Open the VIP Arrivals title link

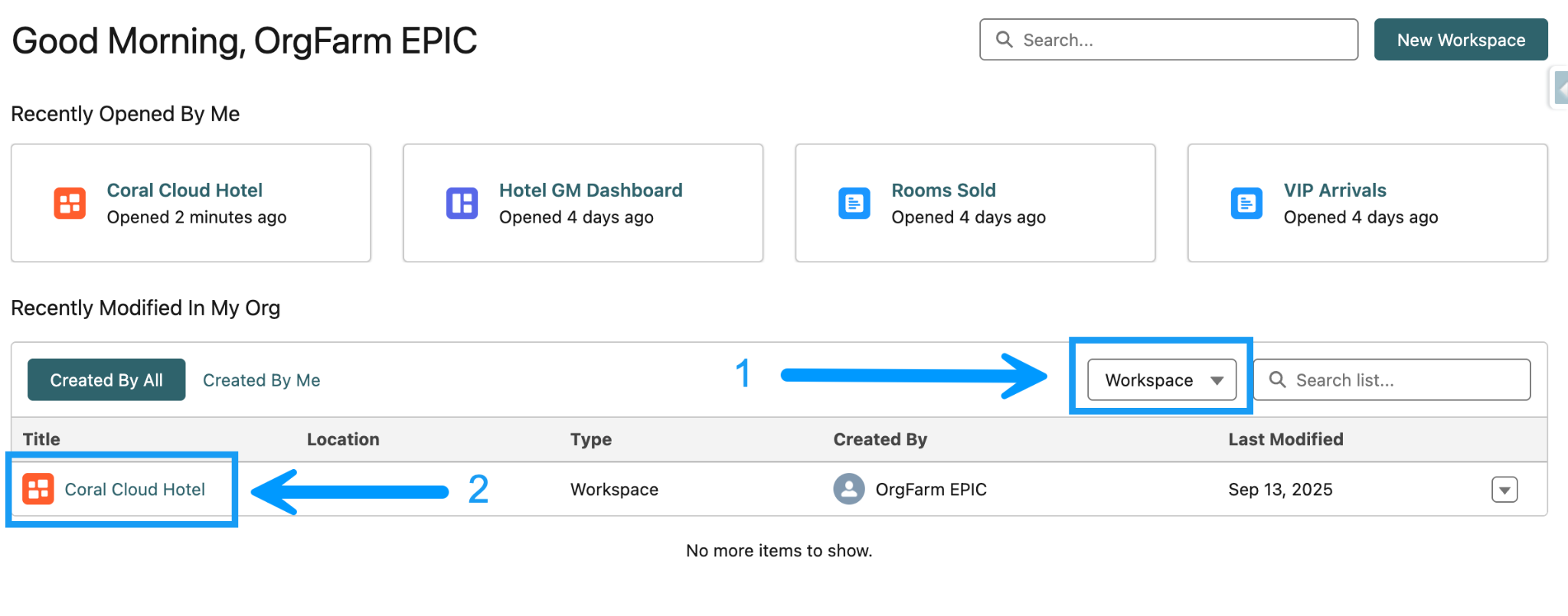[x=1334, y=190]
